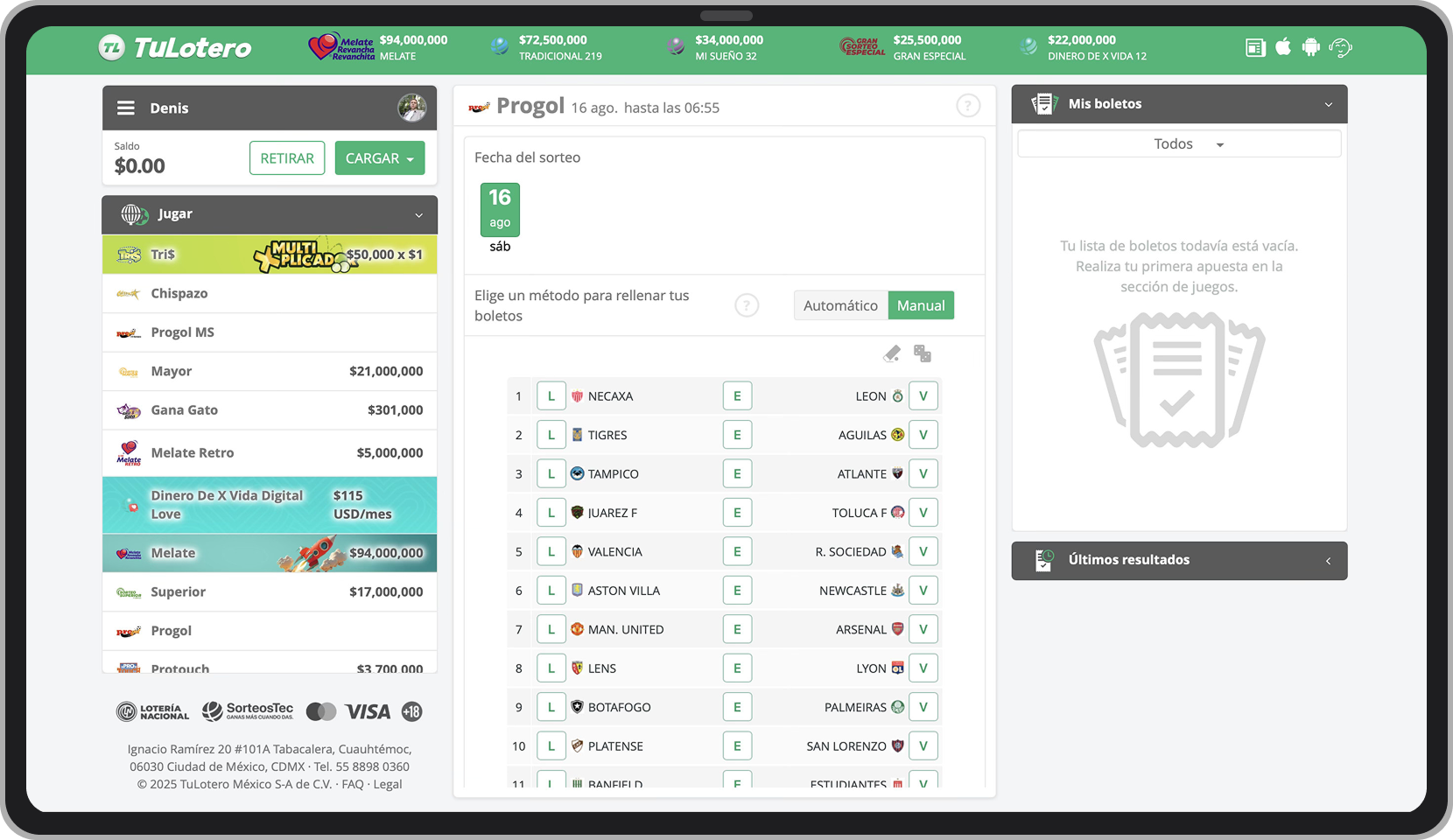
Task: Click the RETIRAR button
Action: pos(287,158)
